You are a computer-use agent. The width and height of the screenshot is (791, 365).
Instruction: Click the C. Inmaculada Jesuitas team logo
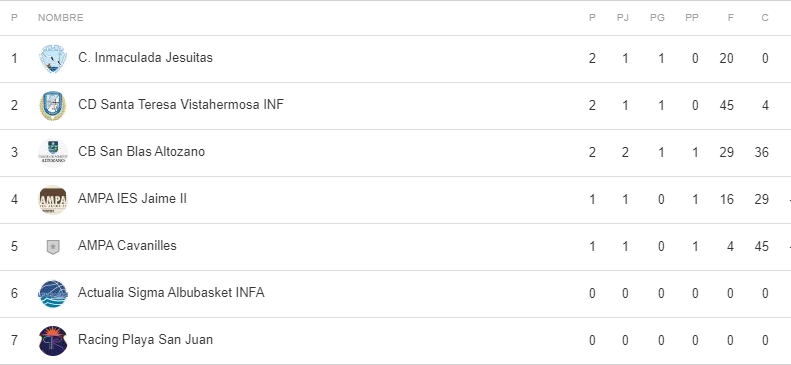(x=53, y=58)
